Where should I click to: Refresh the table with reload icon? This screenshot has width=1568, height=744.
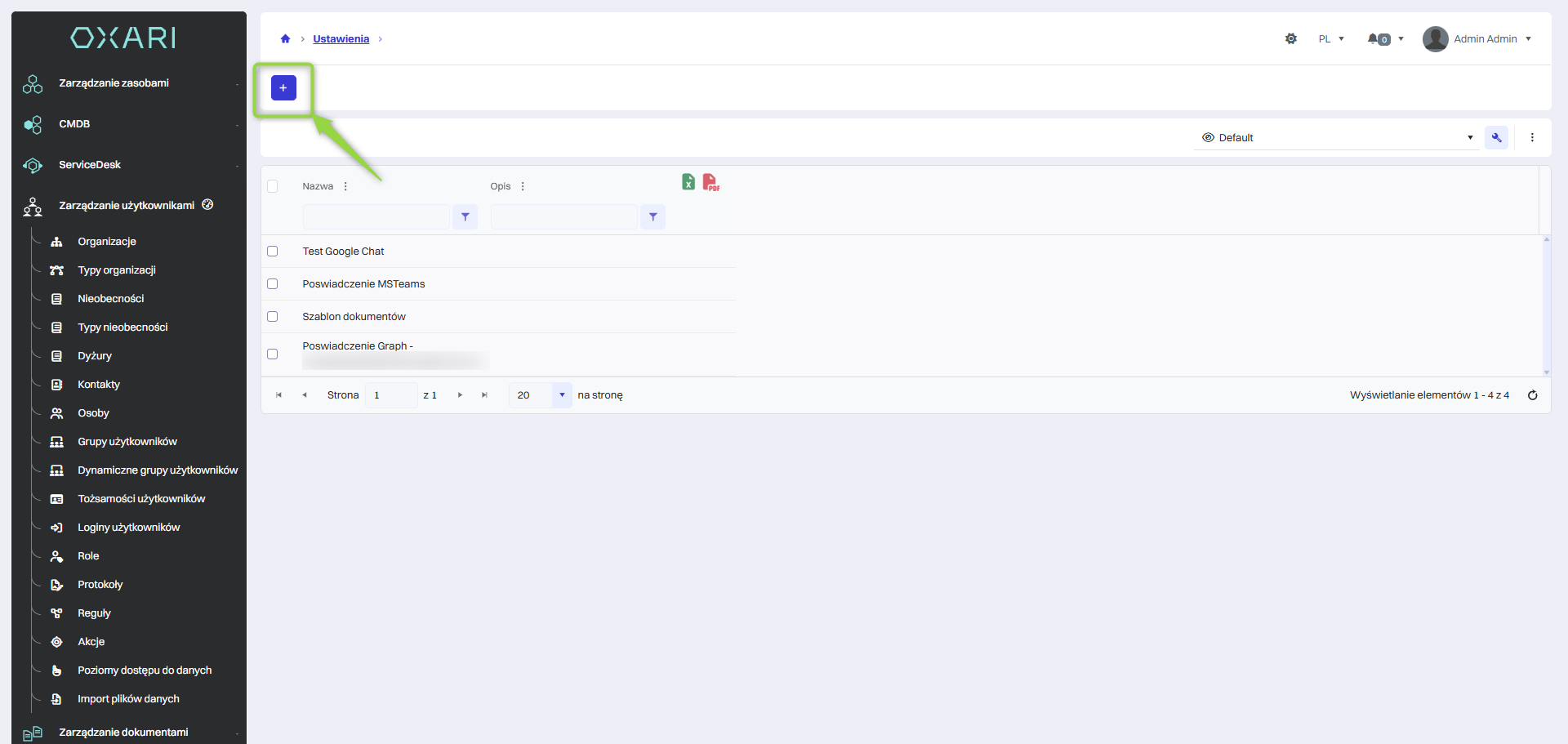click(x=1532, y=395)
